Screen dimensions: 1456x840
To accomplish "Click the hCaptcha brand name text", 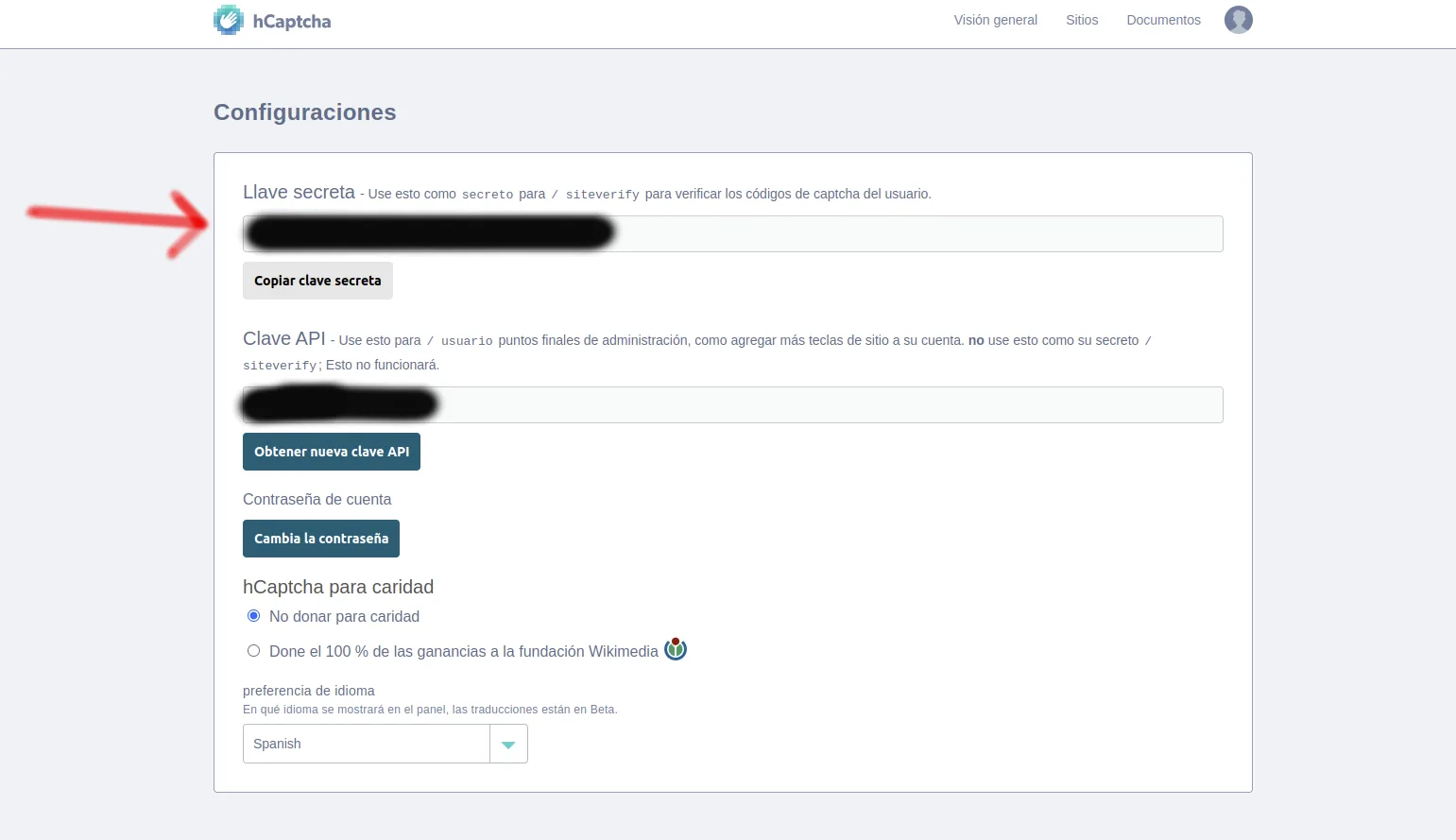I will point(292,21).
